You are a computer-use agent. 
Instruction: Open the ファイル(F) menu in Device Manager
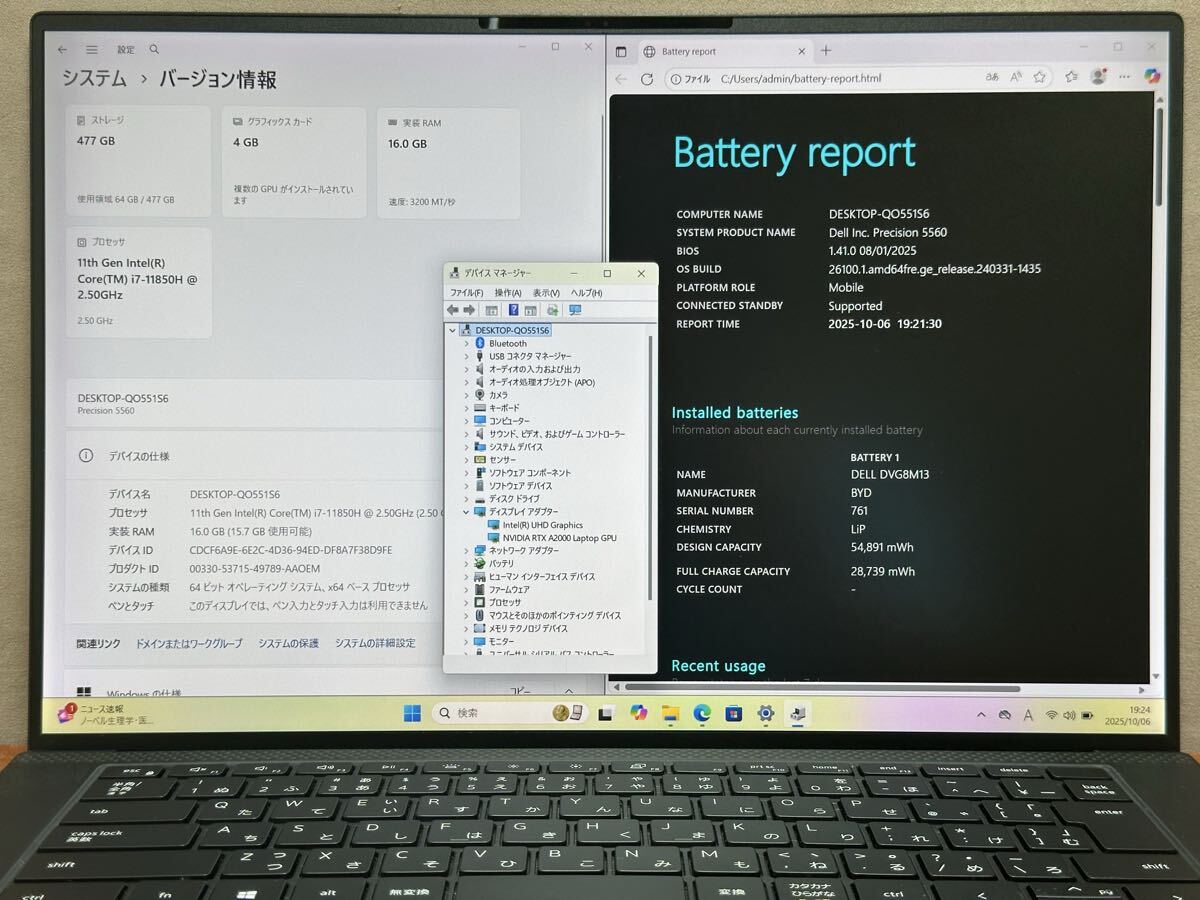coord(466,293)
